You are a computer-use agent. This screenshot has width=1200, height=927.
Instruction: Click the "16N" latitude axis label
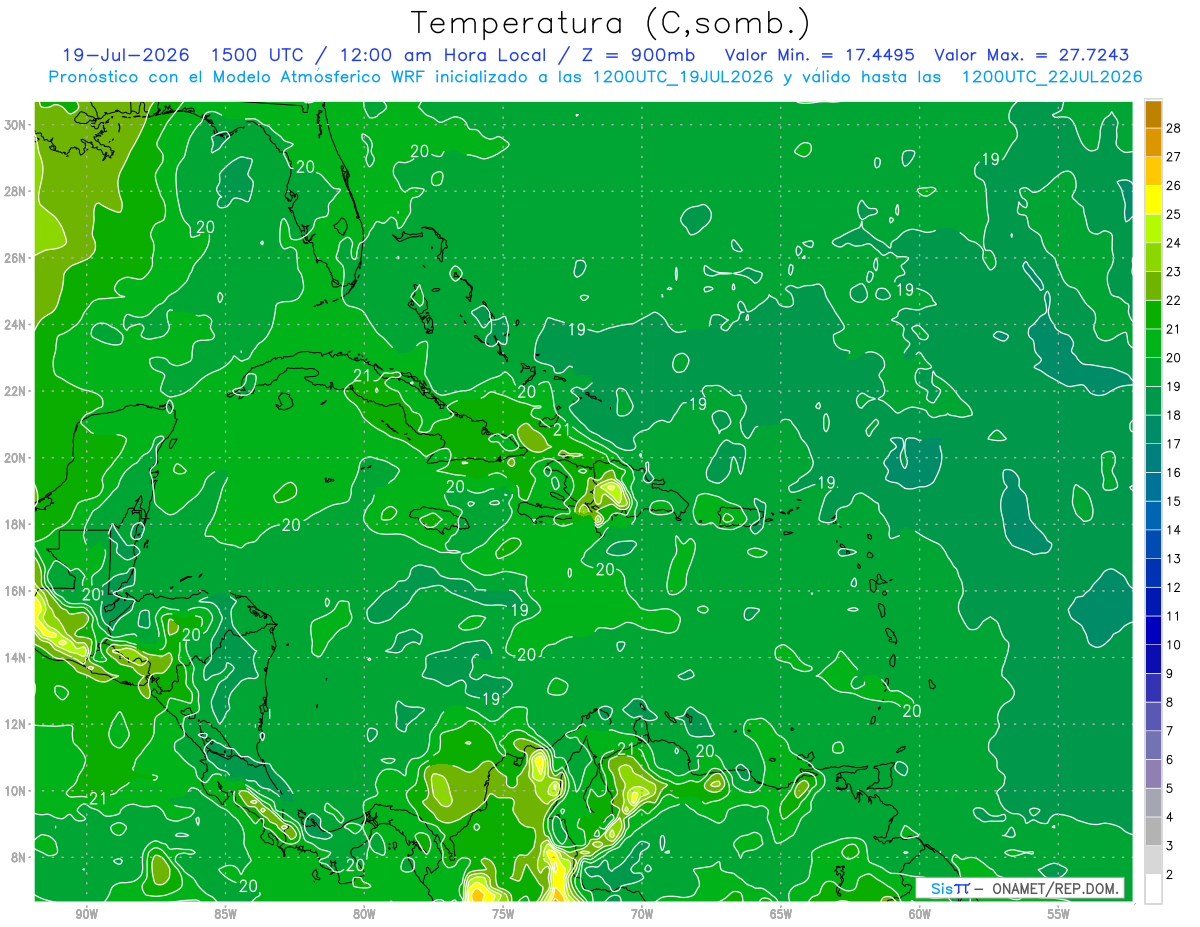[17, 590]
